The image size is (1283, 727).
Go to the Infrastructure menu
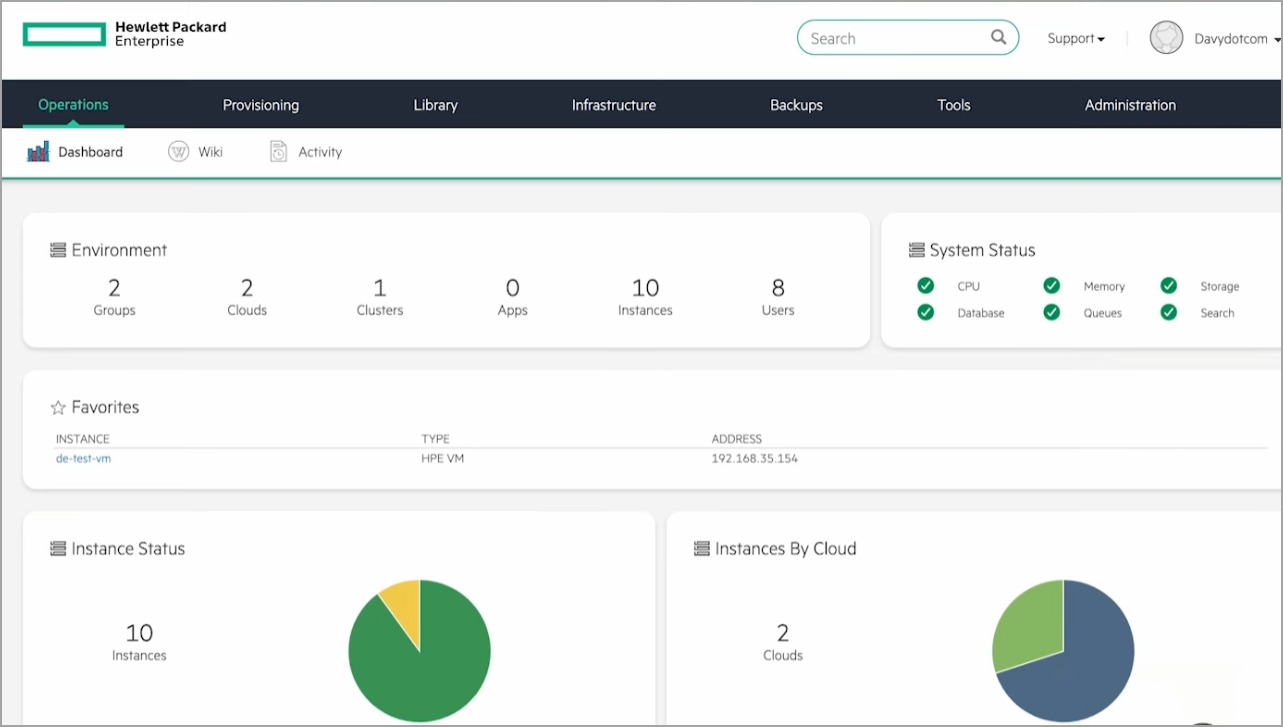click(613, 105)
